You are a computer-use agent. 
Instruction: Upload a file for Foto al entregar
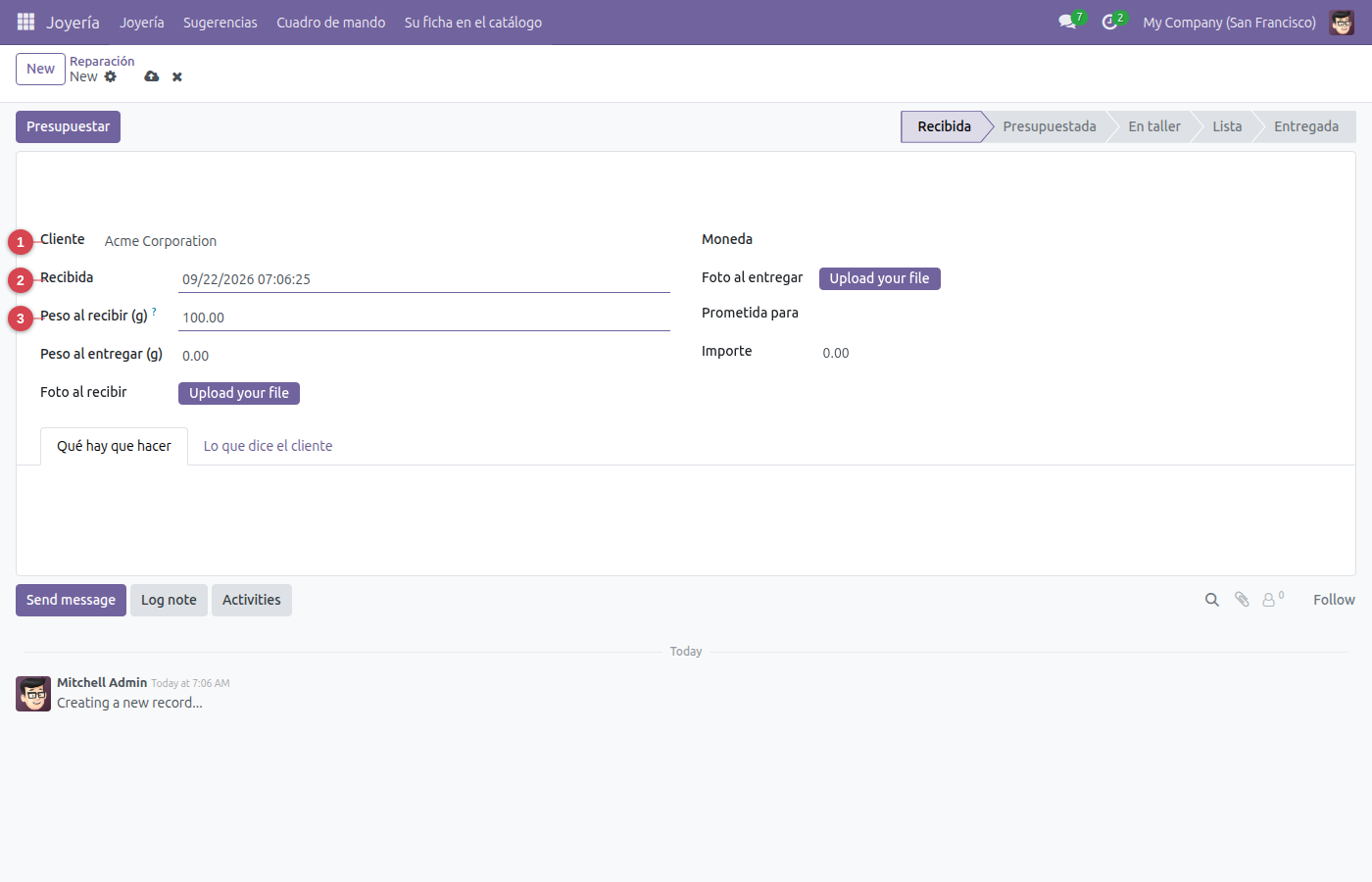click(x=879, y=278)
